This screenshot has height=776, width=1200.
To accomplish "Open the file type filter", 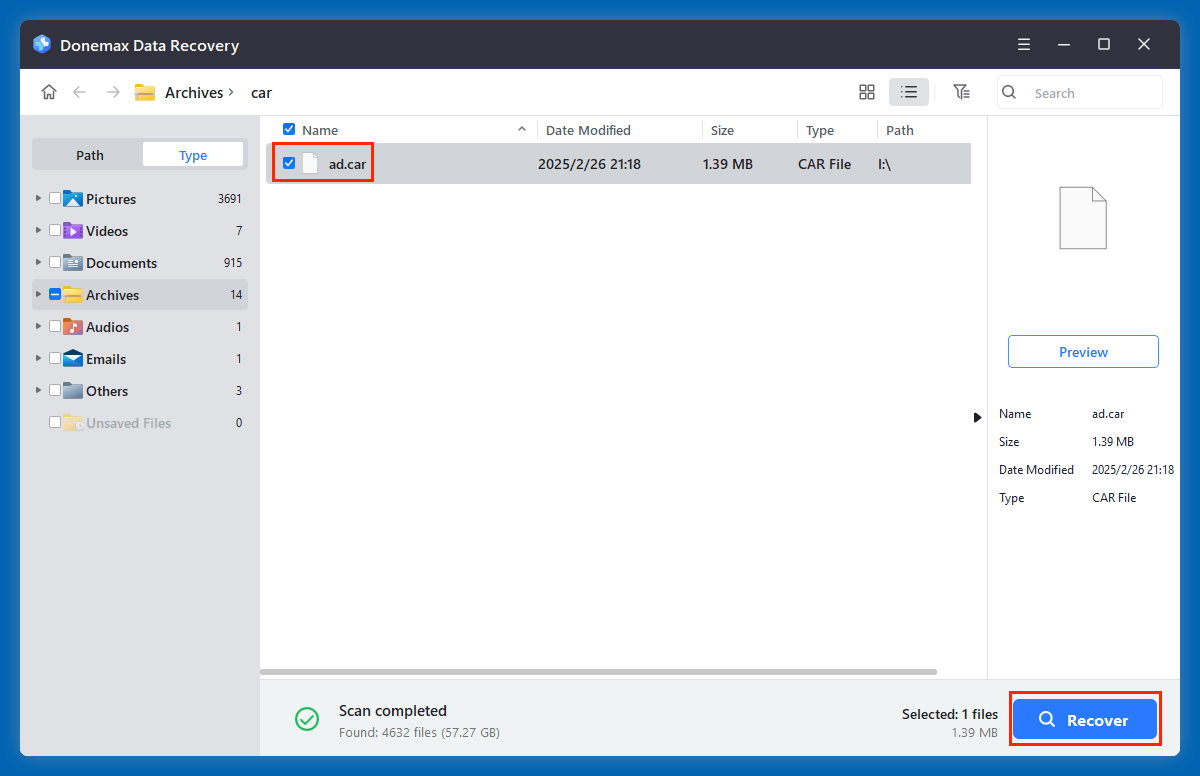I will [961, 91].
